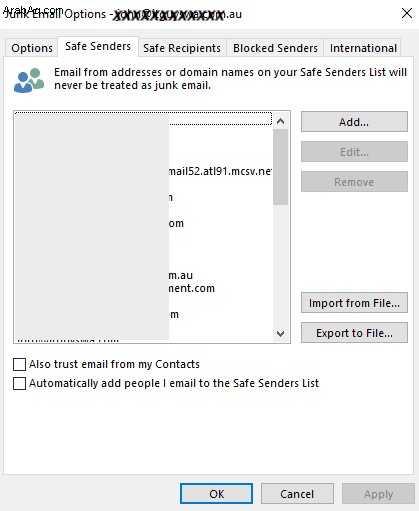Image resolution: width=419 pixels, height=511 pixels.
Task: Click the senders list scrollbar thumb
Action: (280, 167)
